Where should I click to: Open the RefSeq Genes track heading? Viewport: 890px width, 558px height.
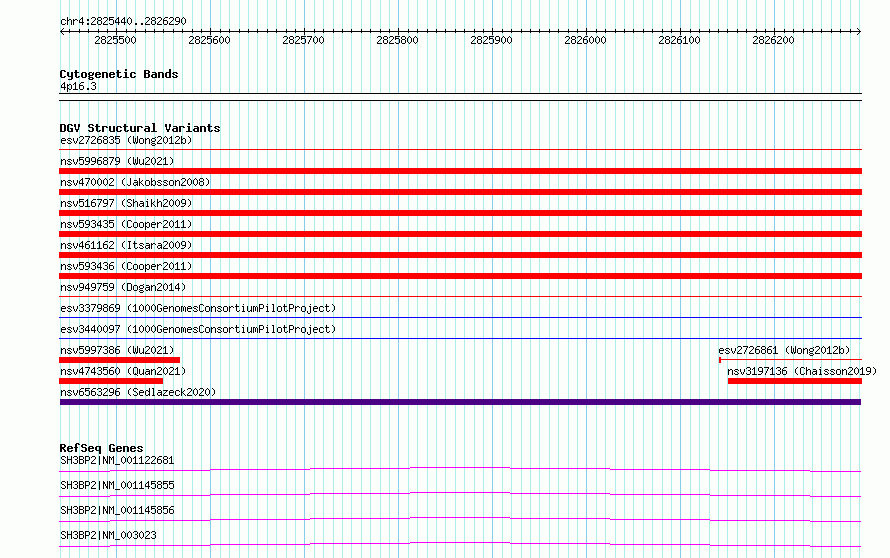click(101, 448)
